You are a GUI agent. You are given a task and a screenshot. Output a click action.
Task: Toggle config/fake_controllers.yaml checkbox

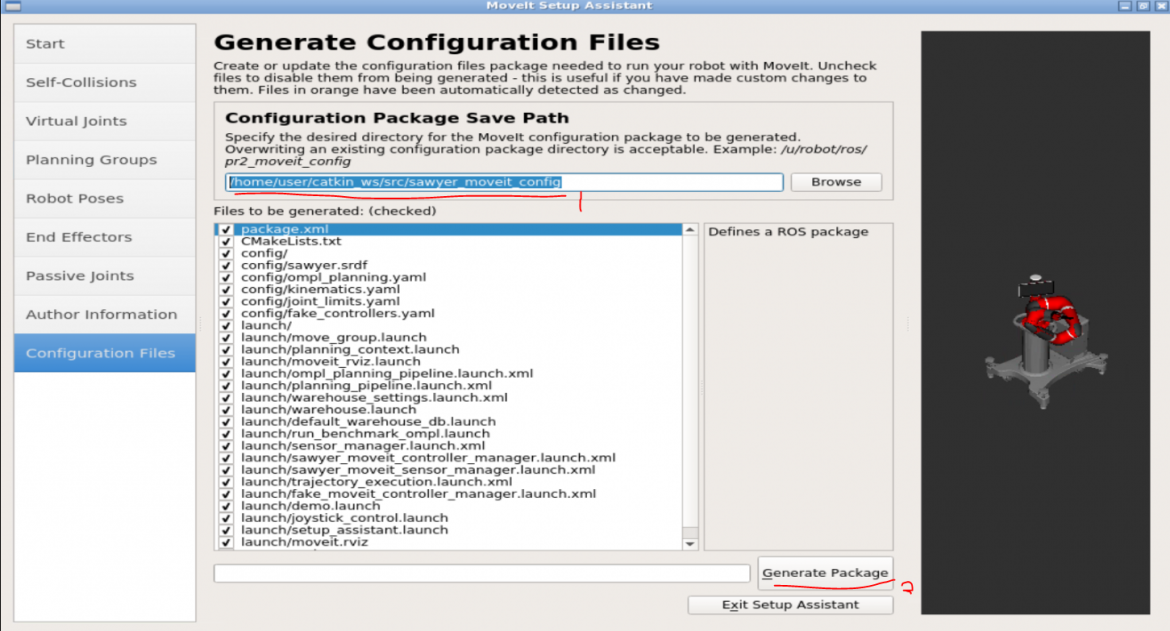[x=226, y=313]
